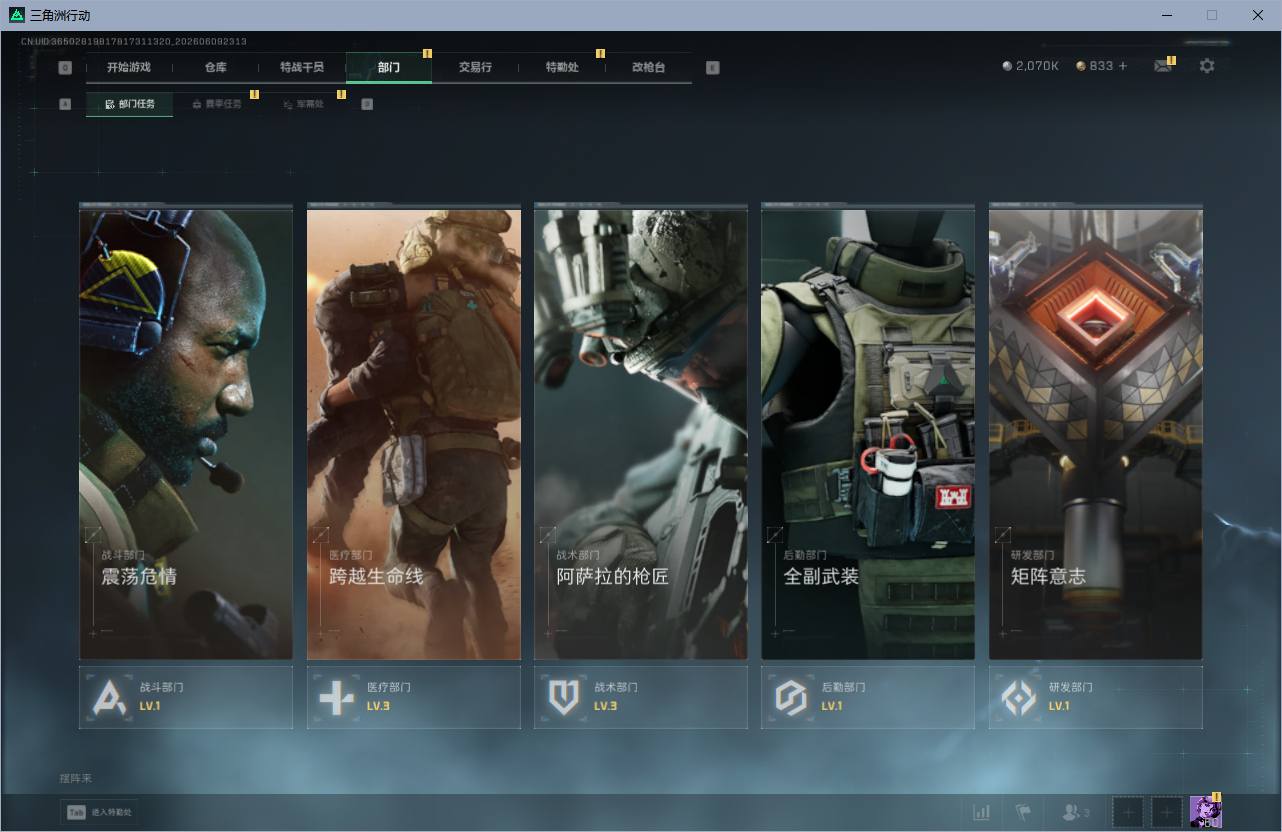Open the settings gear icon
The width and height of the screenshot is (1282, 832).
[x=1207, y=66]
